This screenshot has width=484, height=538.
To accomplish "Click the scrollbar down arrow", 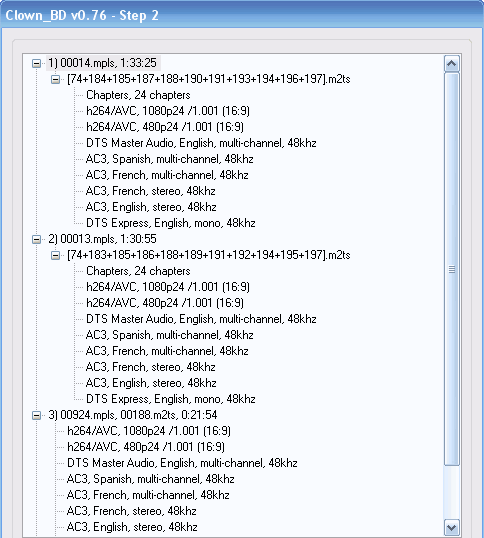I will coord(452,527).
